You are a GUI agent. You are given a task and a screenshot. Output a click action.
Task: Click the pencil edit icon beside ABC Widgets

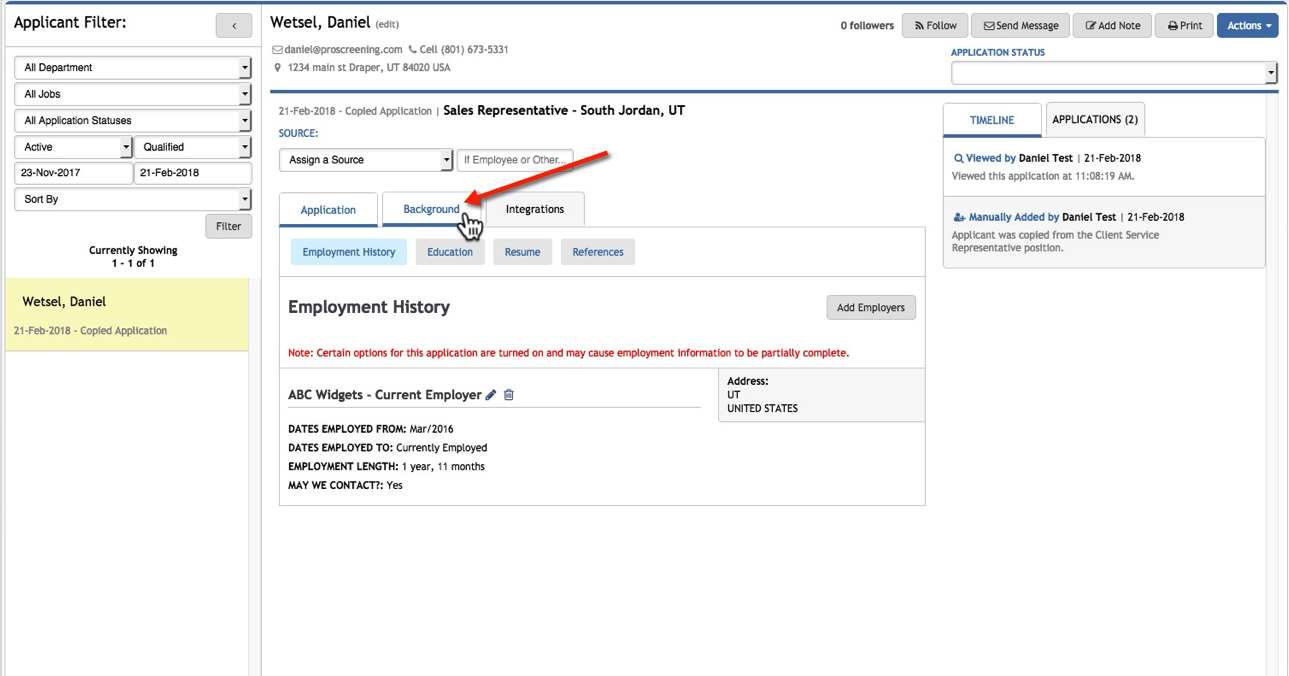point(491,395)
